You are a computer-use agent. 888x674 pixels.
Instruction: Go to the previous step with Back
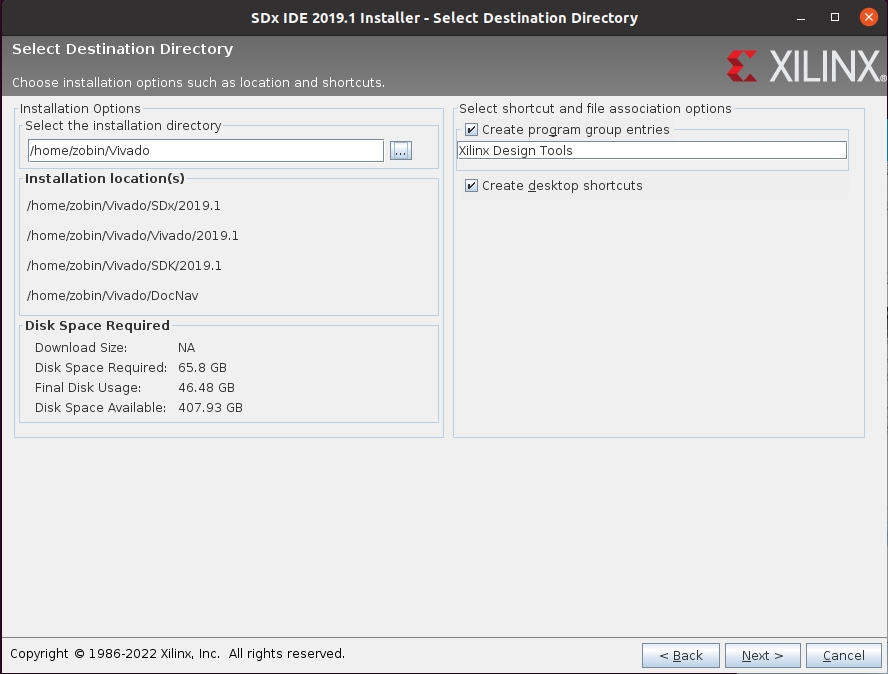point(680,655)
